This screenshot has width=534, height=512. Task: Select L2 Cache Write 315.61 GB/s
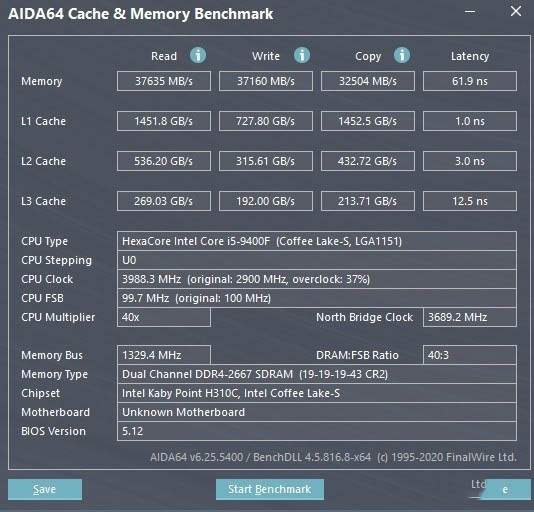[x=266, y=161]
